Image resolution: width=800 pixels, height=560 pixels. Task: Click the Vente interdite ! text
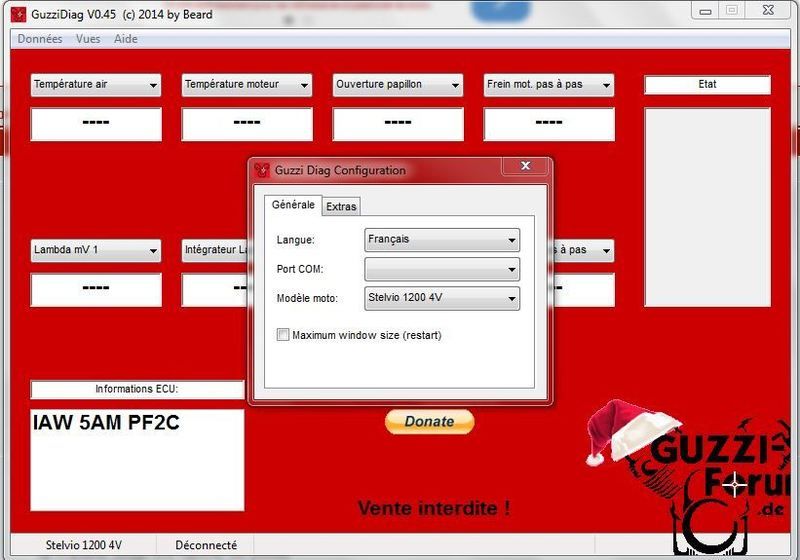coord(434,508)
